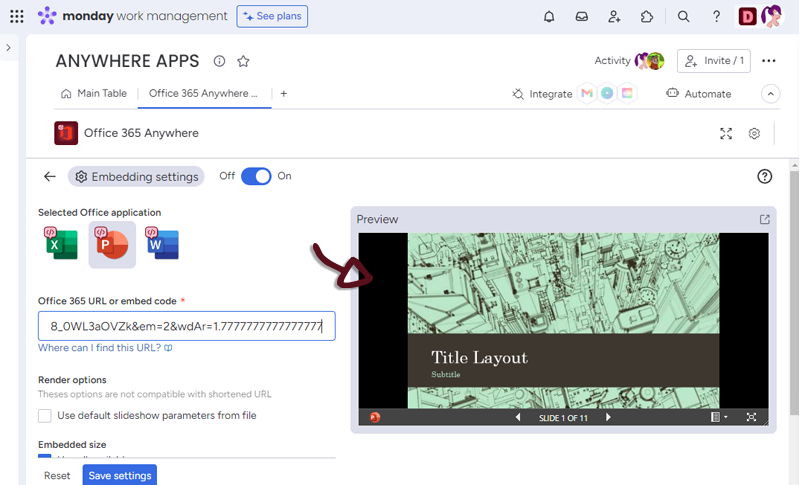Click the search magnifier icon
This screenshot has width=800, height=485.
click(684, 16)
